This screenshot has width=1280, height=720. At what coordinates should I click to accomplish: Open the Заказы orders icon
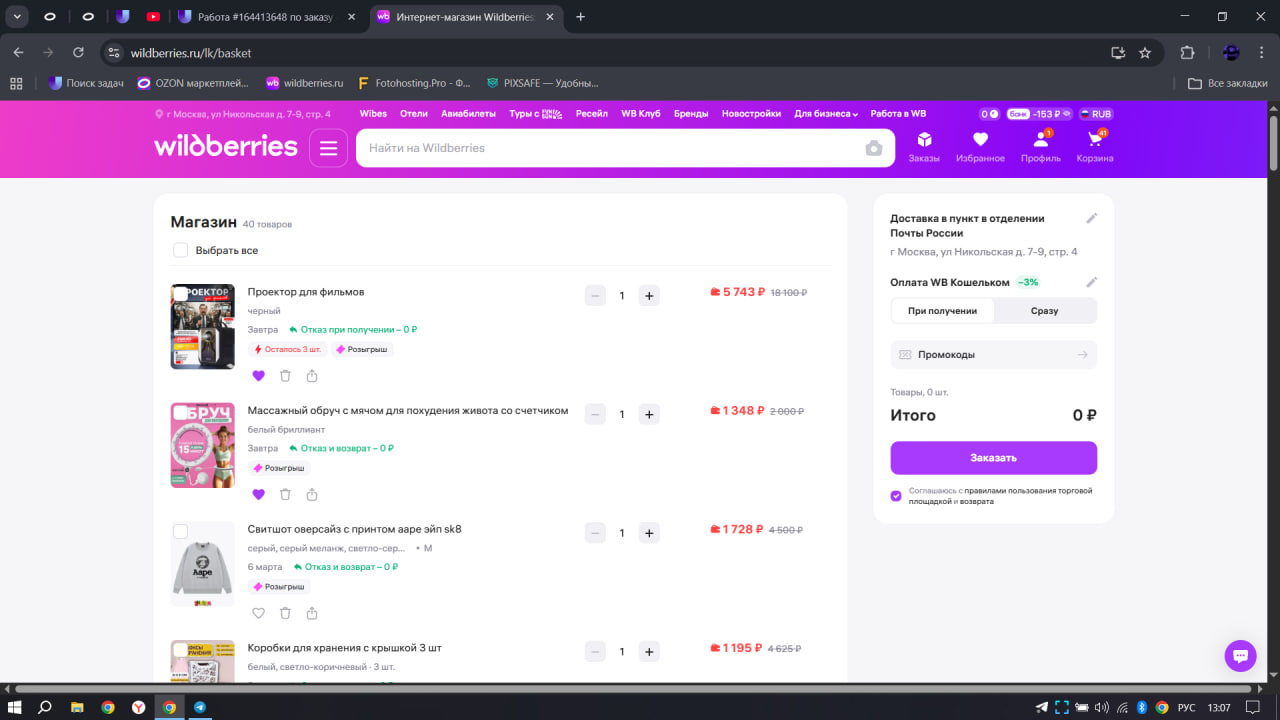click(x=924, y=147)
